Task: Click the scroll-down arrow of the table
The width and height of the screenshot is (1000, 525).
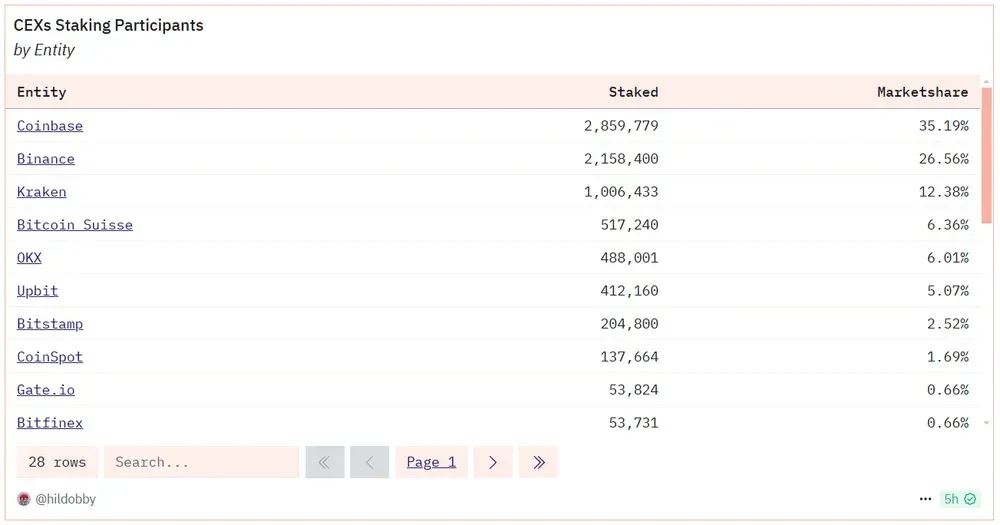Action: pyautogui.click(x=987, y=423)
